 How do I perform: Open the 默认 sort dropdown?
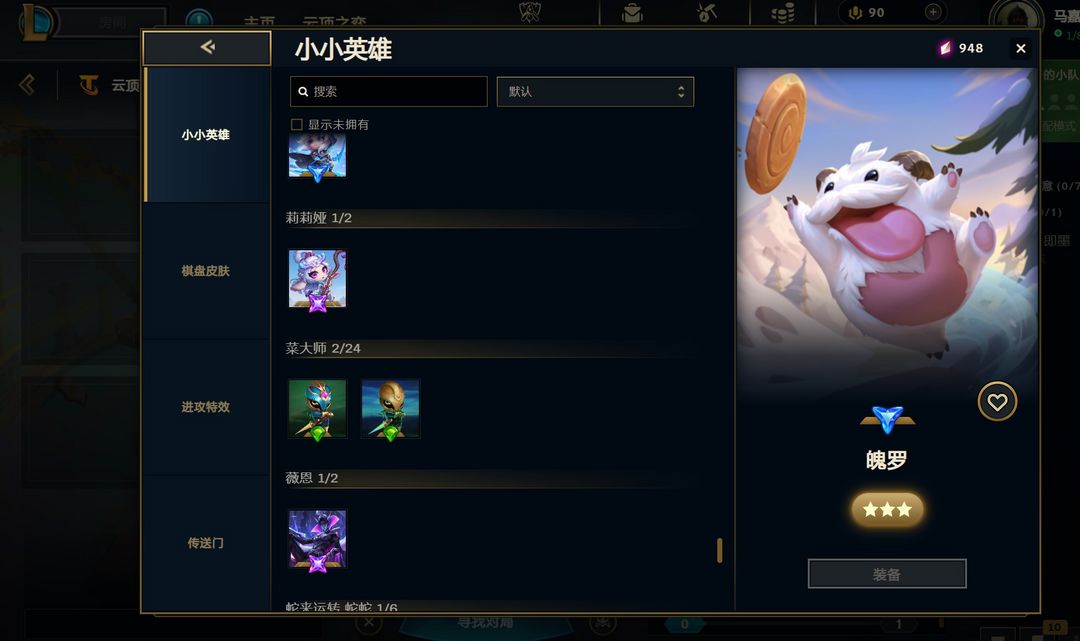[x=595, y=92]
